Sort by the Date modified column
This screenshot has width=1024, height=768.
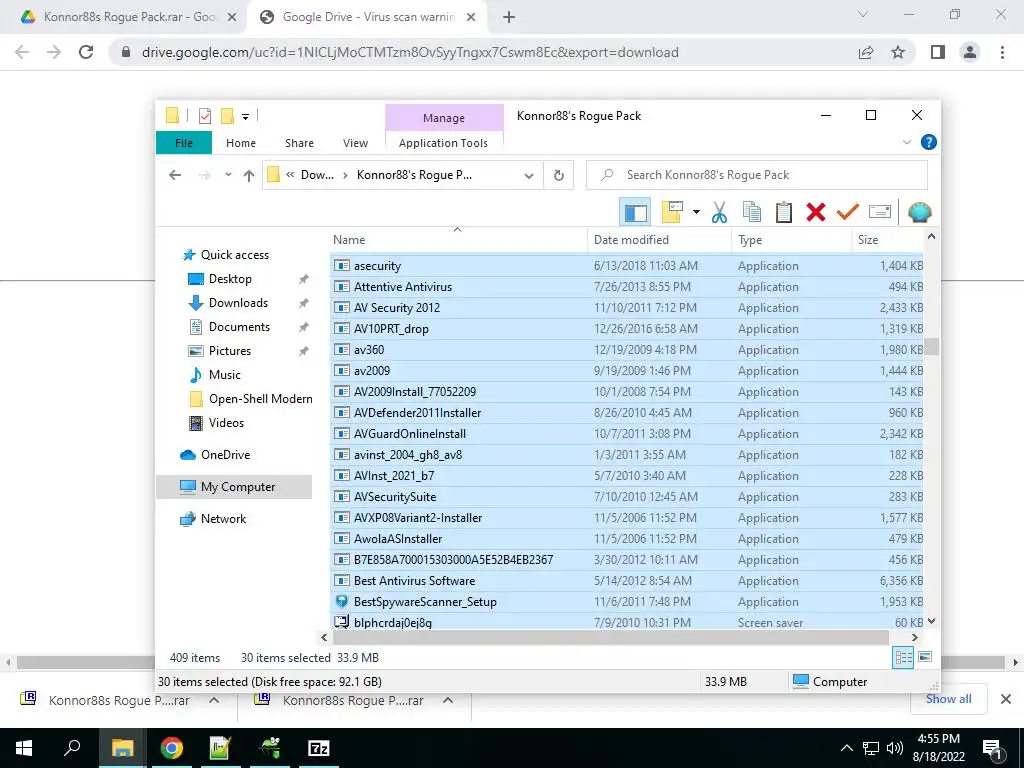(x=659, y=240)
